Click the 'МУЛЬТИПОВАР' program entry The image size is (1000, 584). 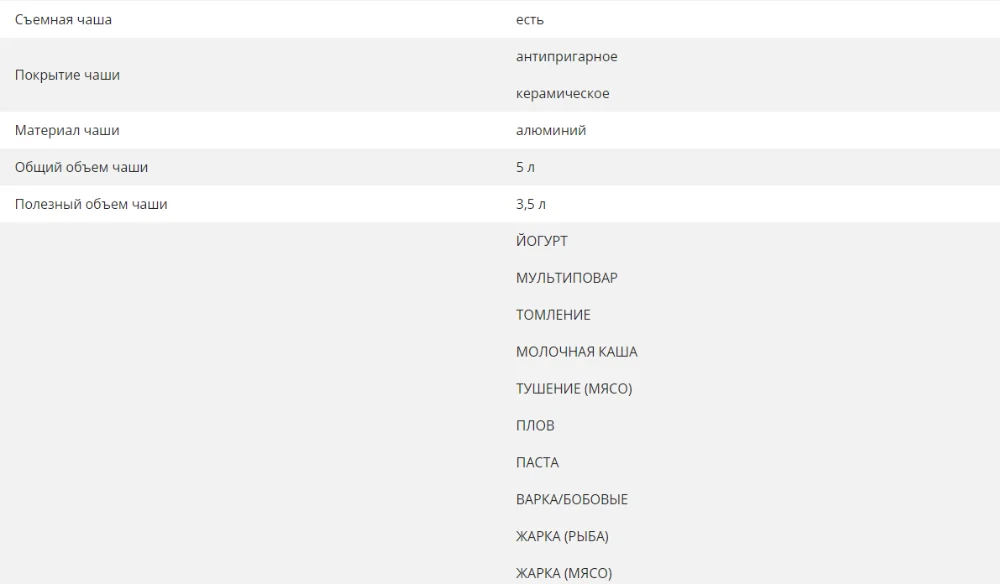click(566, 278)
